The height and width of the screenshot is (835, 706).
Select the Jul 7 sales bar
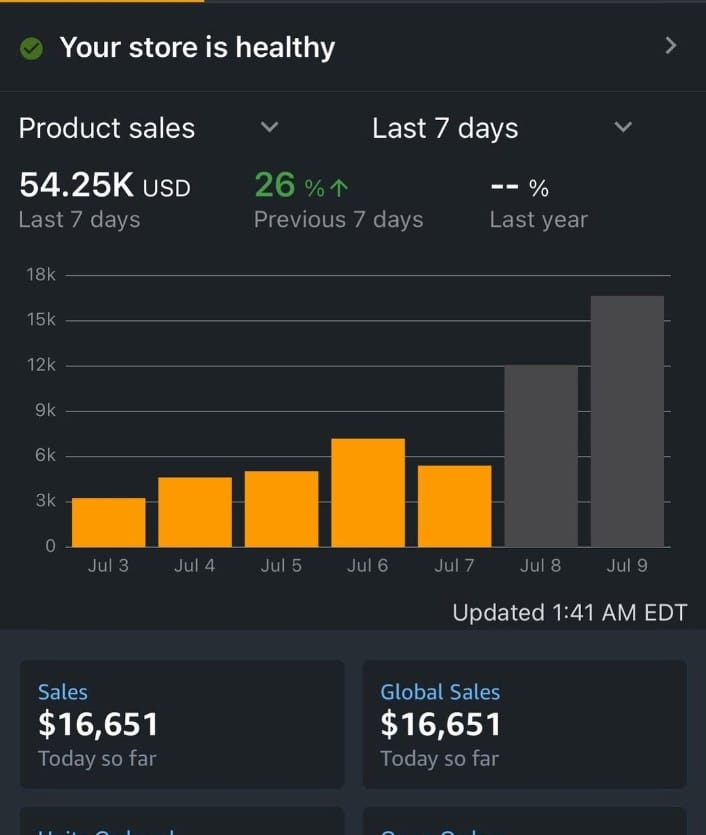pyautogui.click(x=454, y=506)
